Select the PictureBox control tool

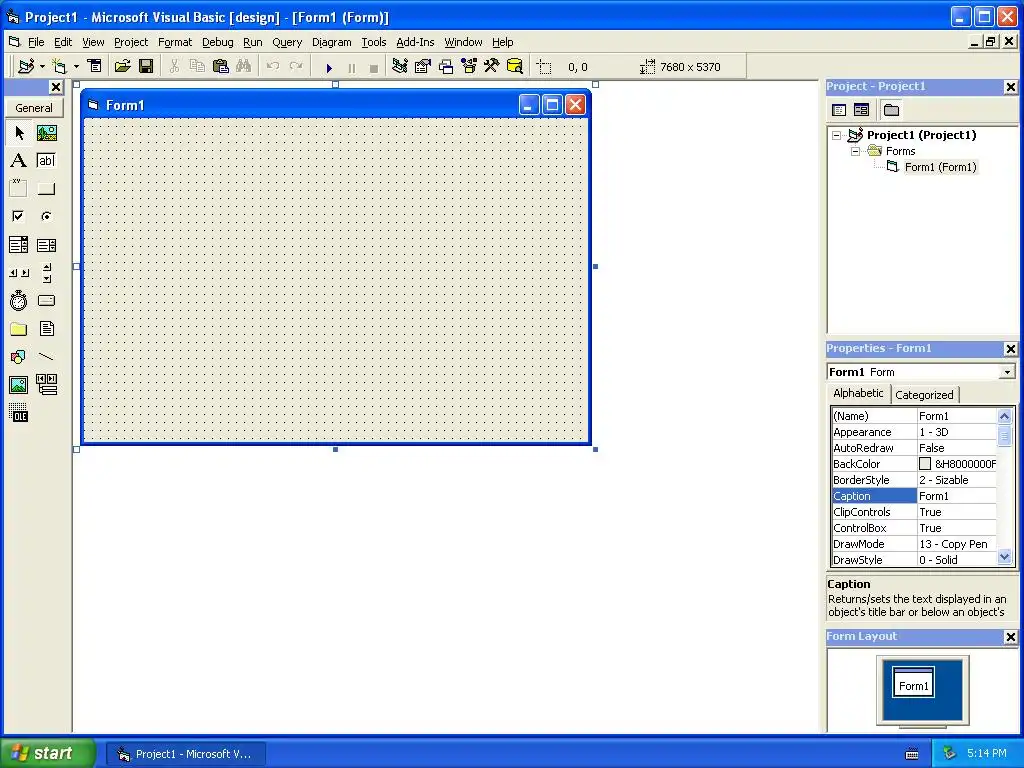[x=46, y=133]
